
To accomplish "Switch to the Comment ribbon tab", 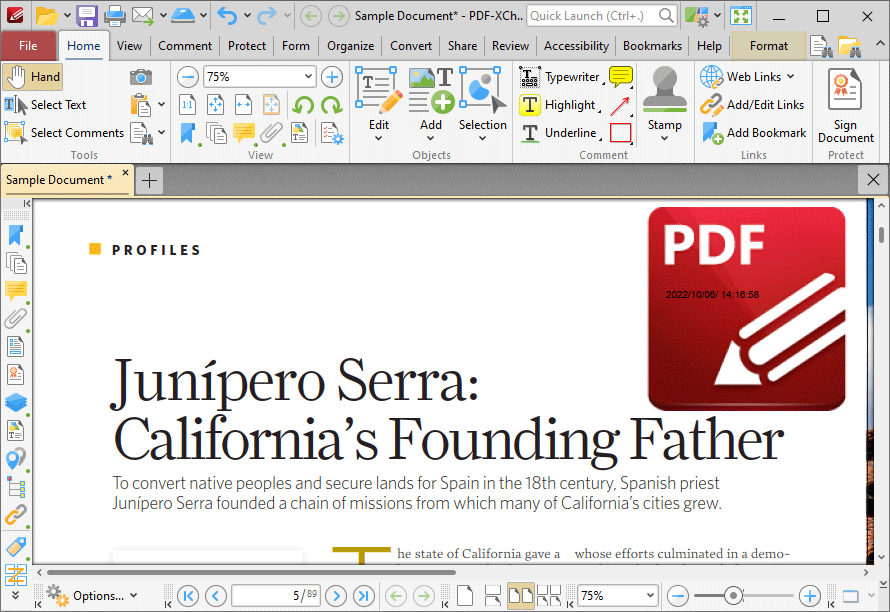I will [x=185, y=46].
